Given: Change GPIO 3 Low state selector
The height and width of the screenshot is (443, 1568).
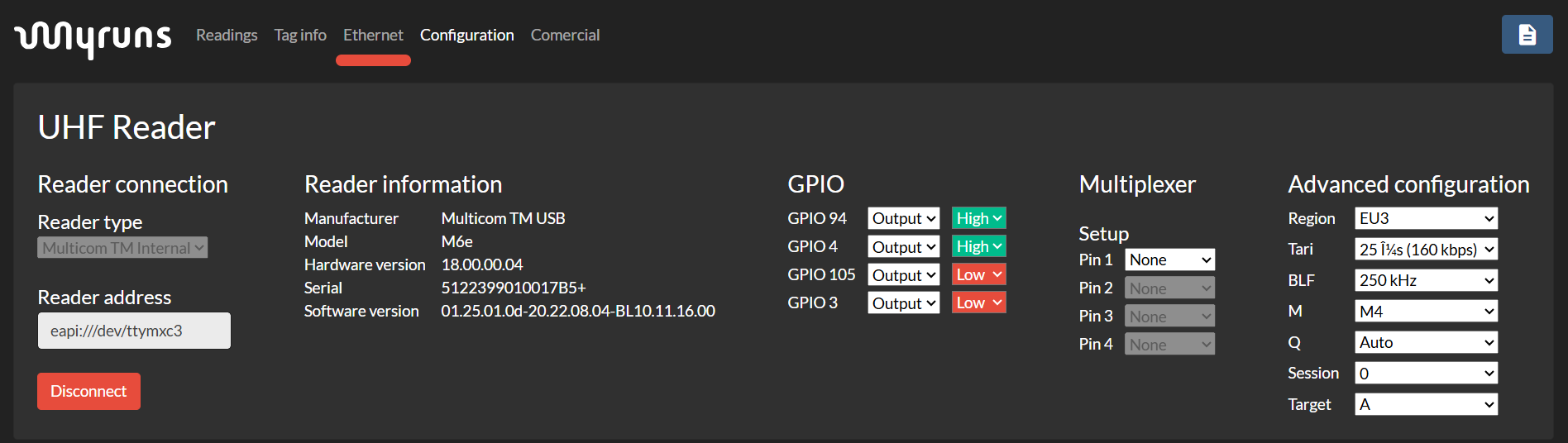Looking at the screenshot, I should pyautogui.click(x=978, y=302).
